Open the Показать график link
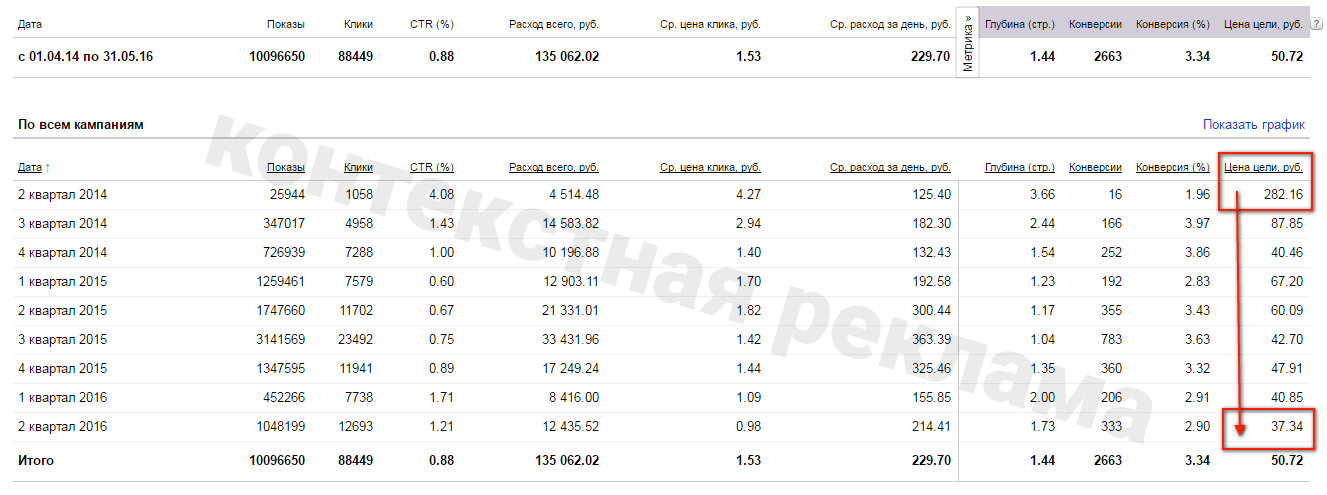Screen dimensions: 1327x495 (1254, 125)
